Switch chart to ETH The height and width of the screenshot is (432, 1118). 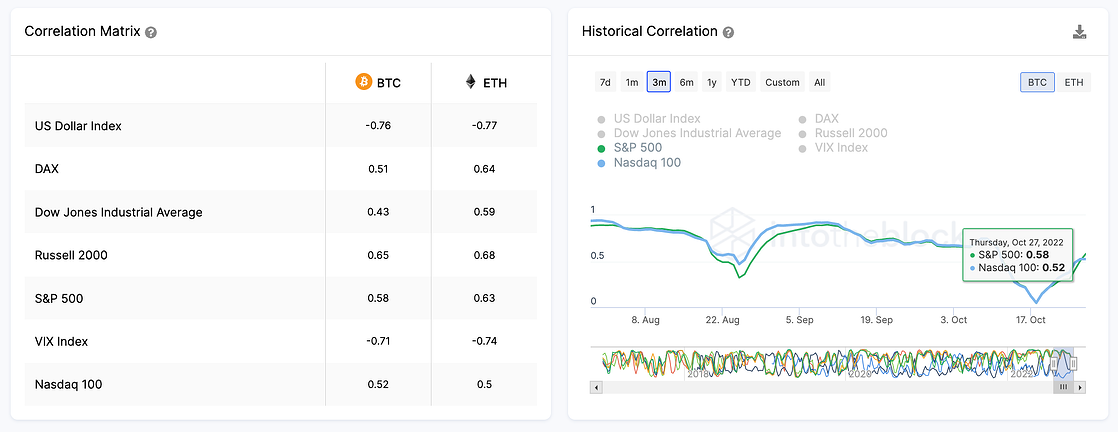[x=1074, y=82]
